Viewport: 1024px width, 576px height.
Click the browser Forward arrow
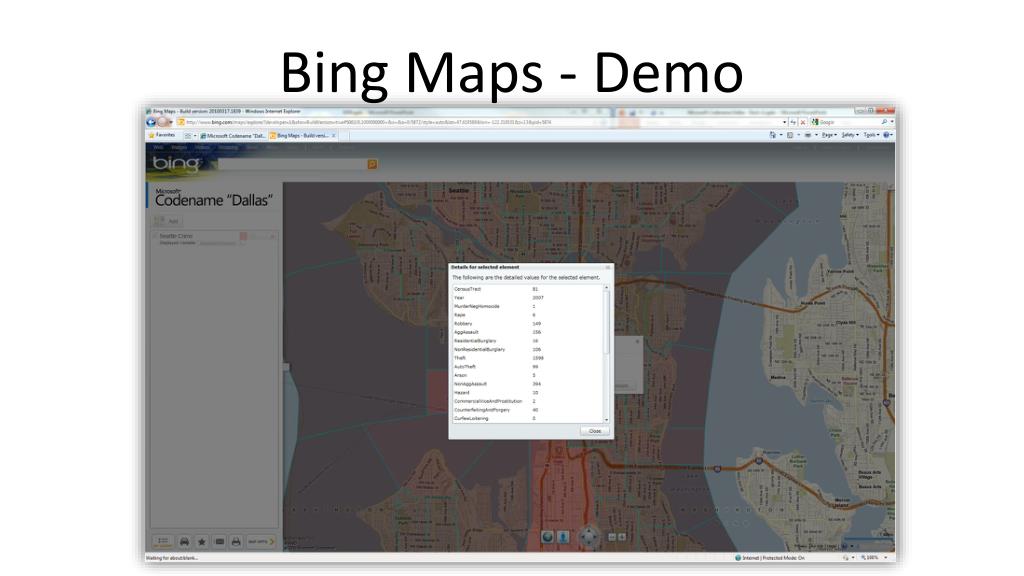coord(163,122)
